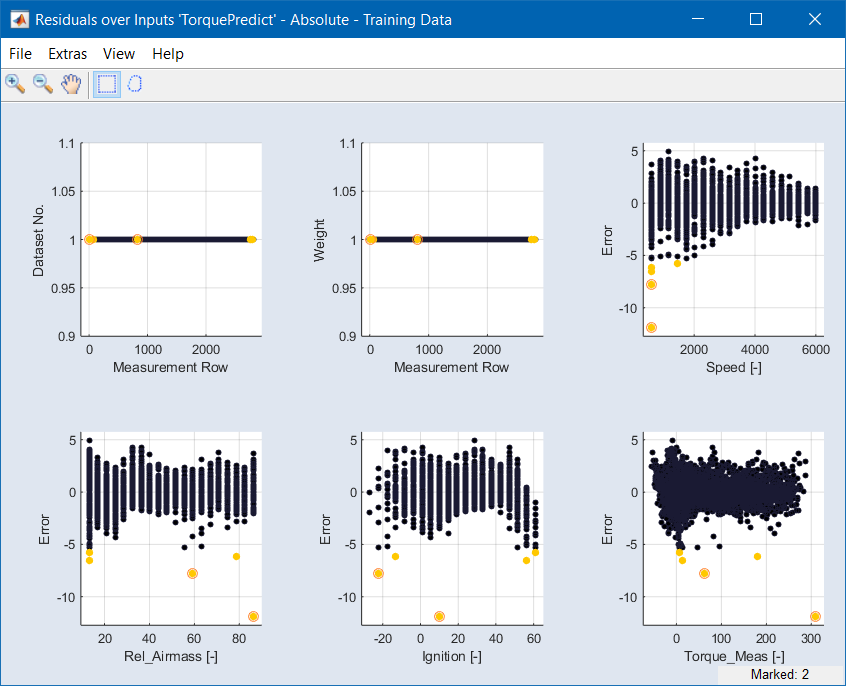Viewport: 846px width, 686px height.
Task: Click the lowest marked outlier in Speed plot
Action: click(651, 327)
